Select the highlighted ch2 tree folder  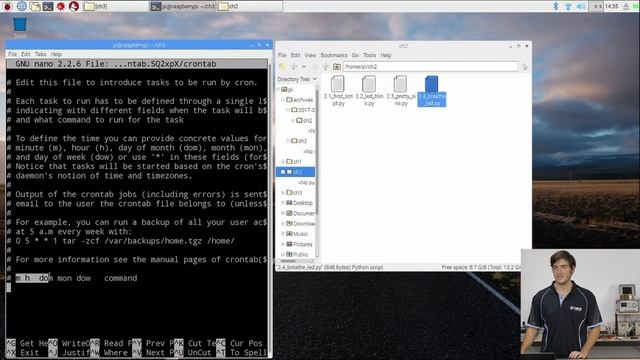coord(296,172)
